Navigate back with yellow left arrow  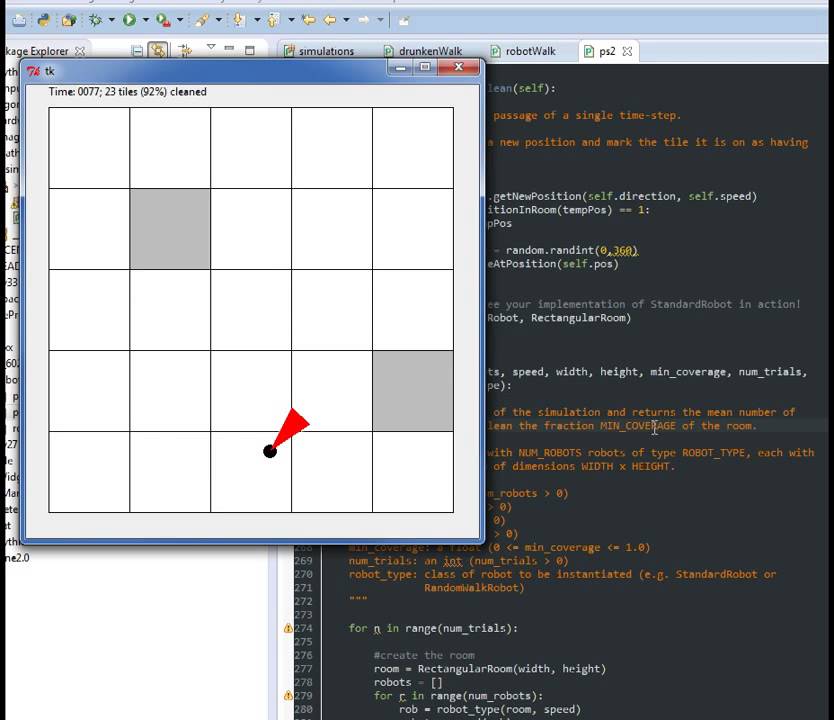coord(330,20)
